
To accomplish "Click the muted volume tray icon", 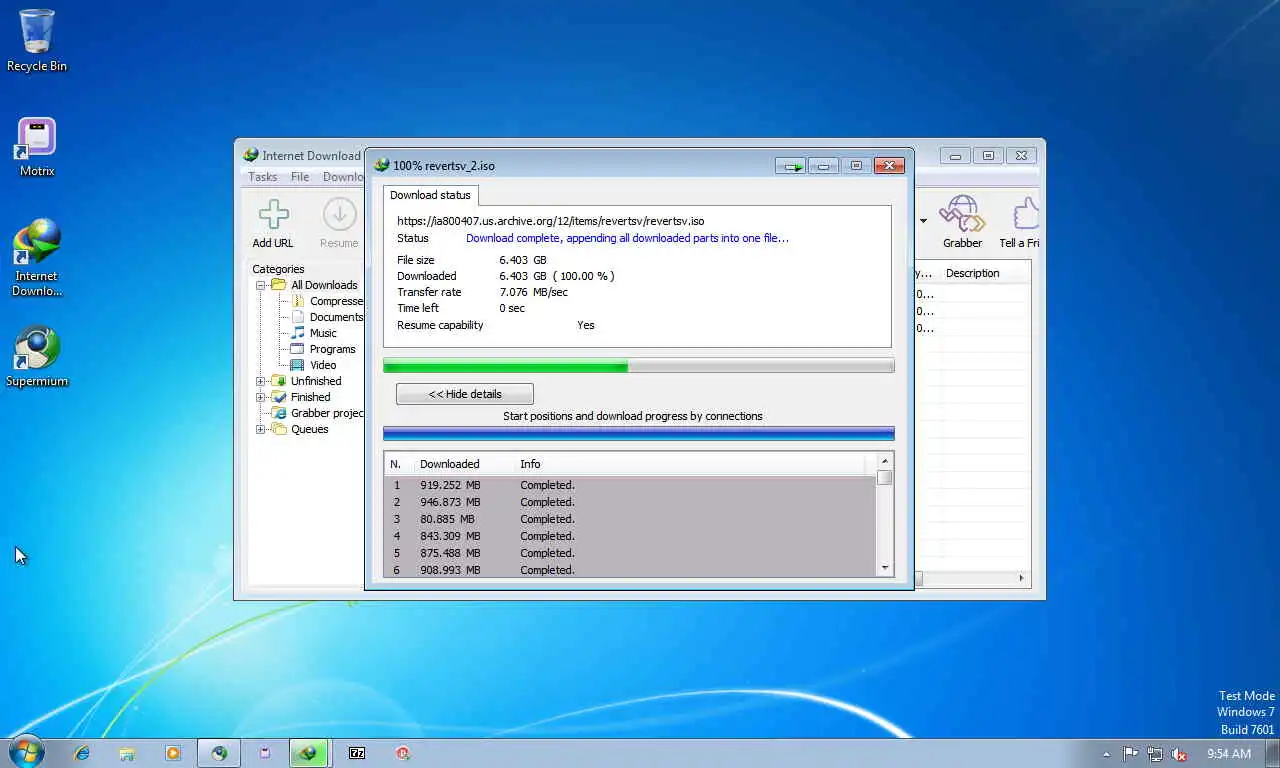I will click(x=1180, y=754).
